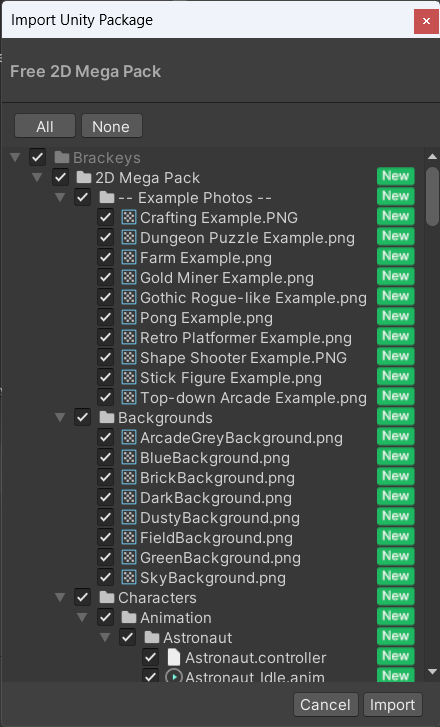Click the scrollbar down arrow
Image resolution: width=440 pixels, height=727 pixels.
coord(433,671)
